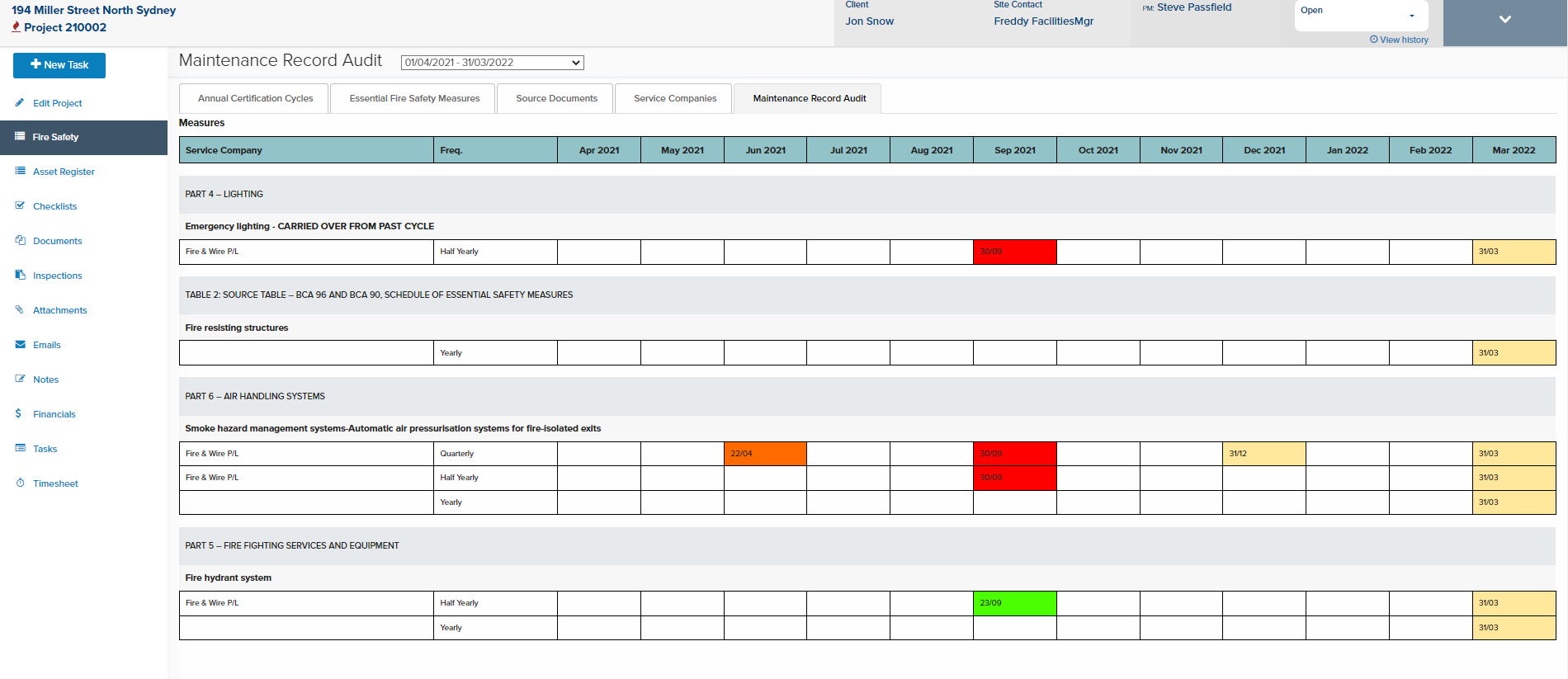Click the Asset Register list icon
The width and height of the screenshot is (1568, 679).
pos(20,171)
